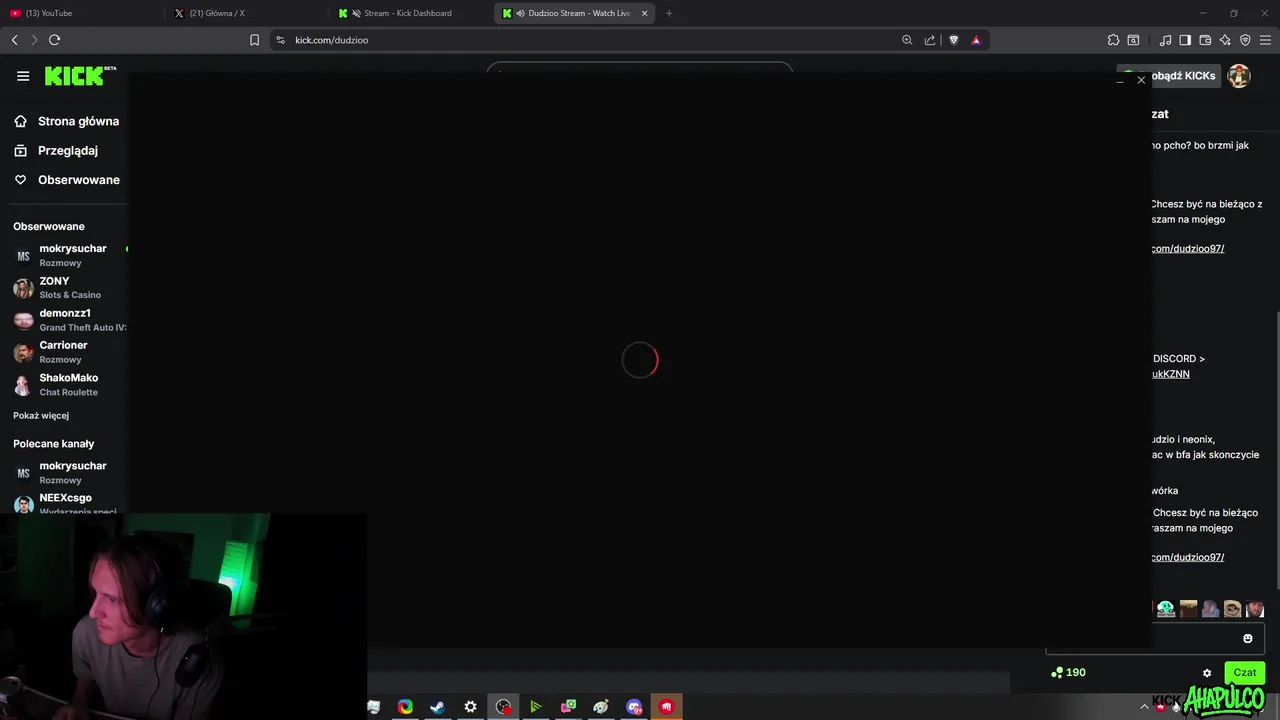Open the media playlist music note icon
This screenshot has width=1280, height=720.
click(1165, 40)
